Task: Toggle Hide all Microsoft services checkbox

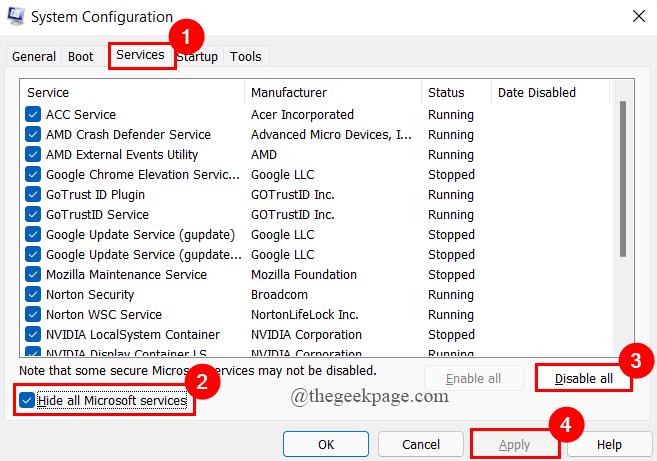Action: pyautogui.click(x=26, y=401)
